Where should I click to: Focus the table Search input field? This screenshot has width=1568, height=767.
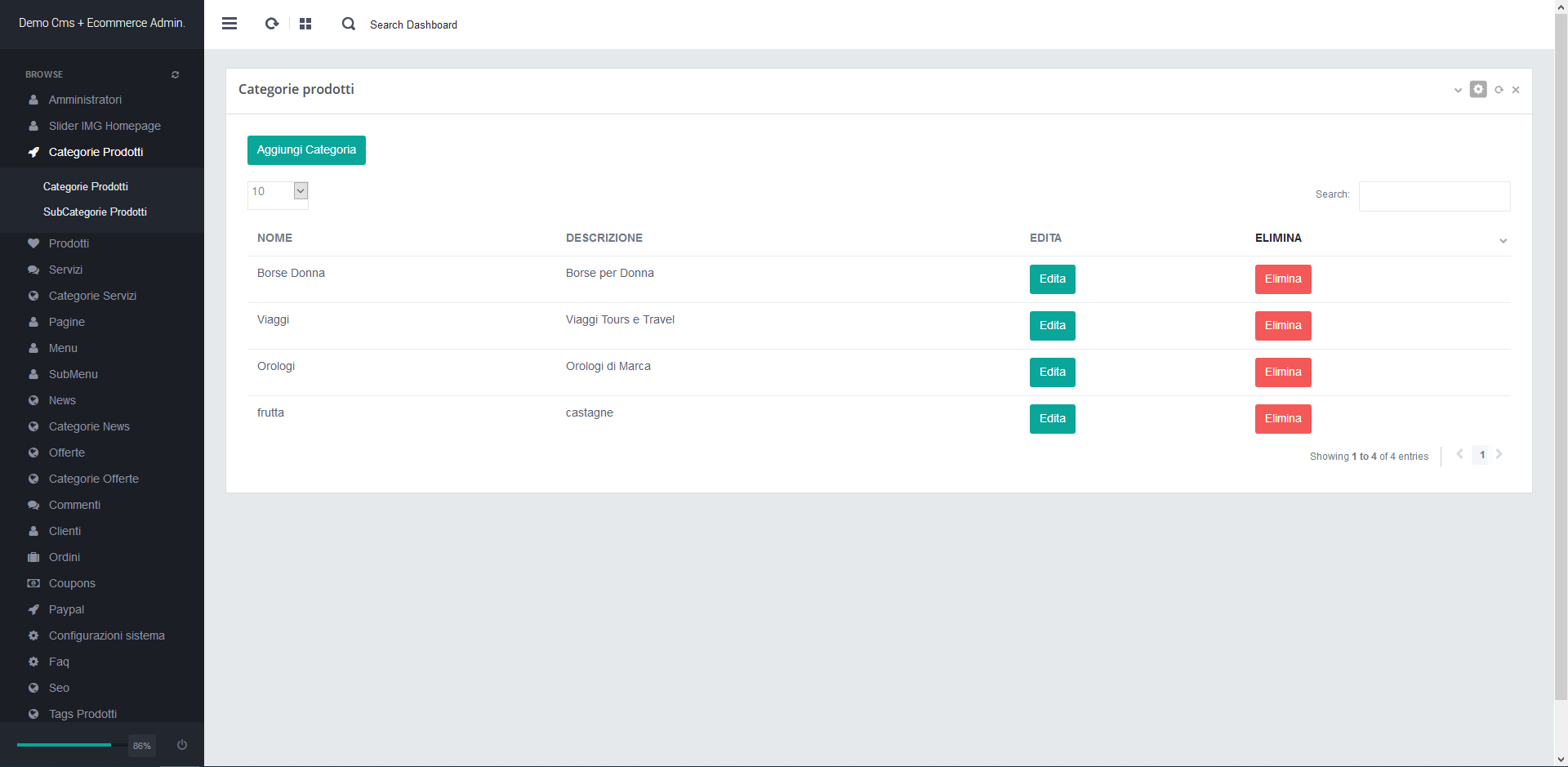[x=1434, y=196]
